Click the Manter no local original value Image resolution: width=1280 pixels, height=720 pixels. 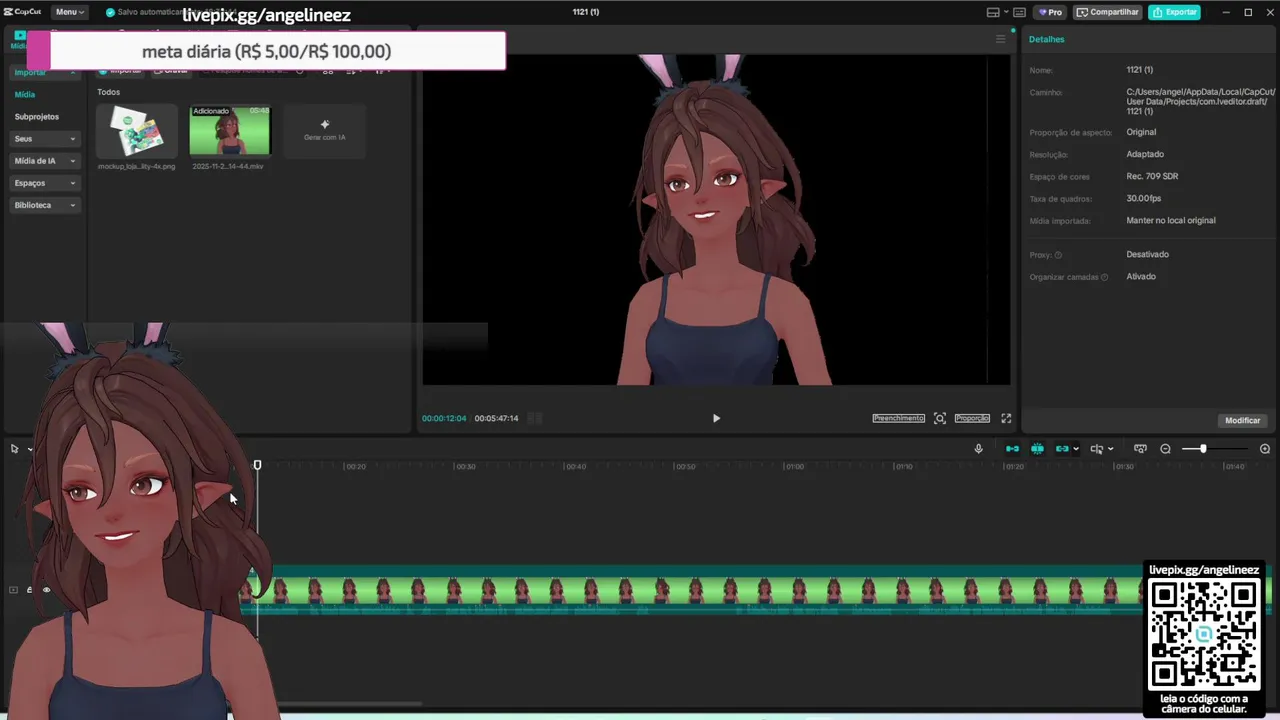(x=1171, y=220)
